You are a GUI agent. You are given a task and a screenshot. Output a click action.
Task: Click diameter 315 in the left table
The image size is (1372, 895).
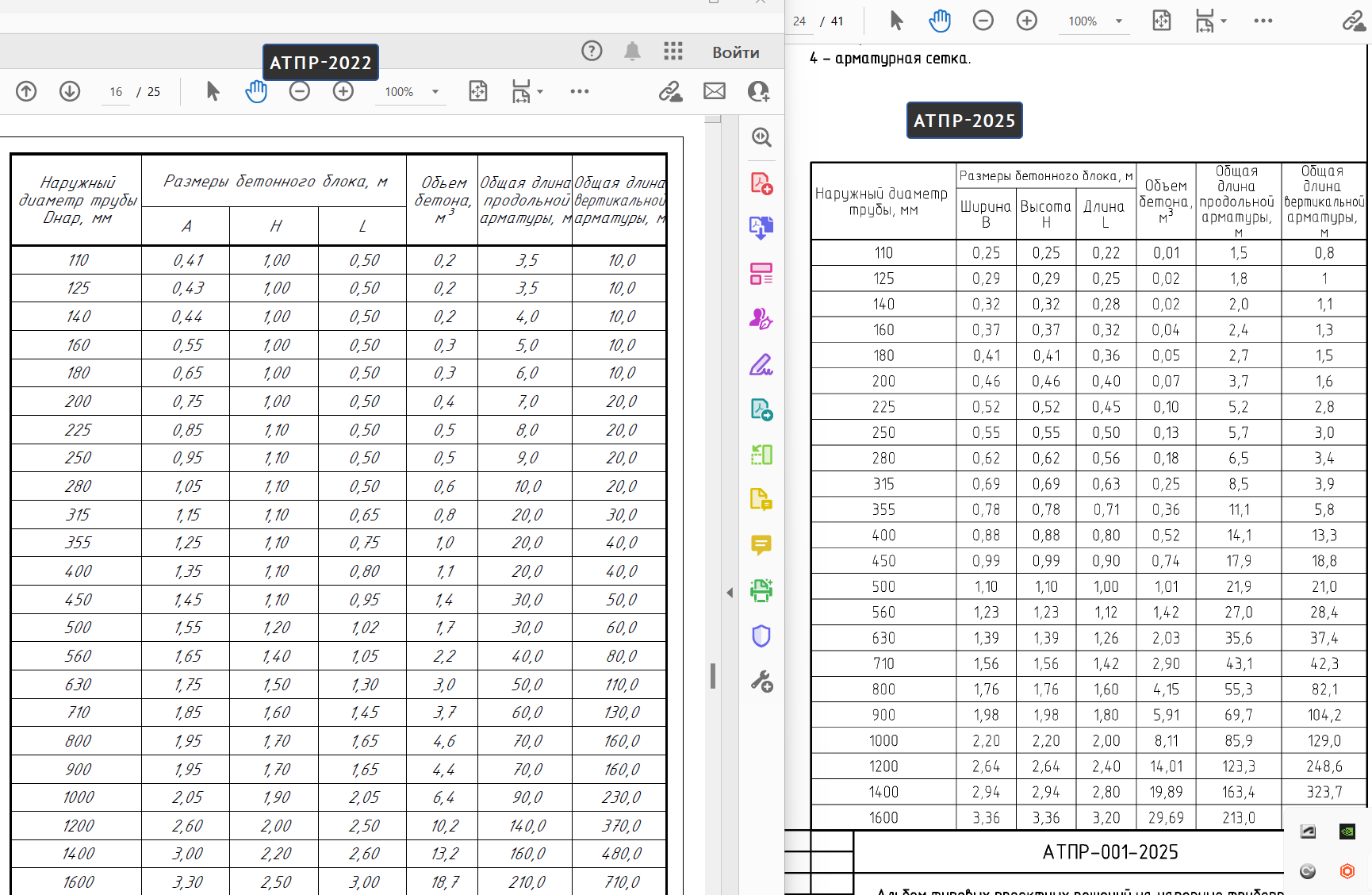(x=78, y=515)
